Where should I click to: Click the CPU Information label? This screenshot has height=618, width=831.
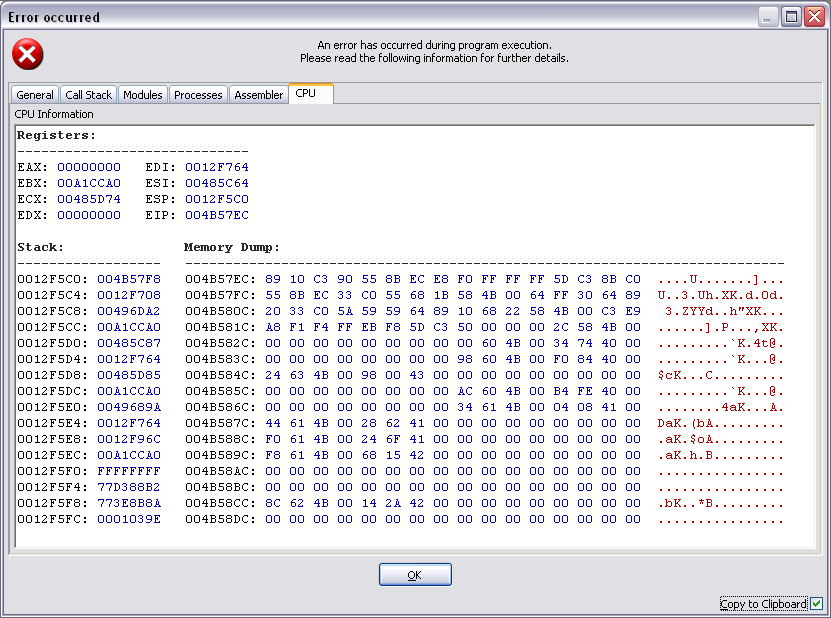tap(54, 114)
